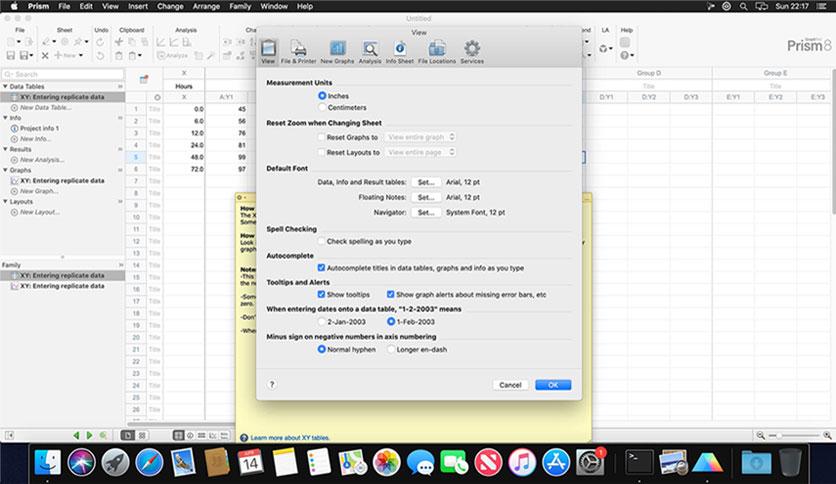Viewport: 836px width, 484px height.
Task: Select Project info 1 in navigator
Action: click(39, 128)
